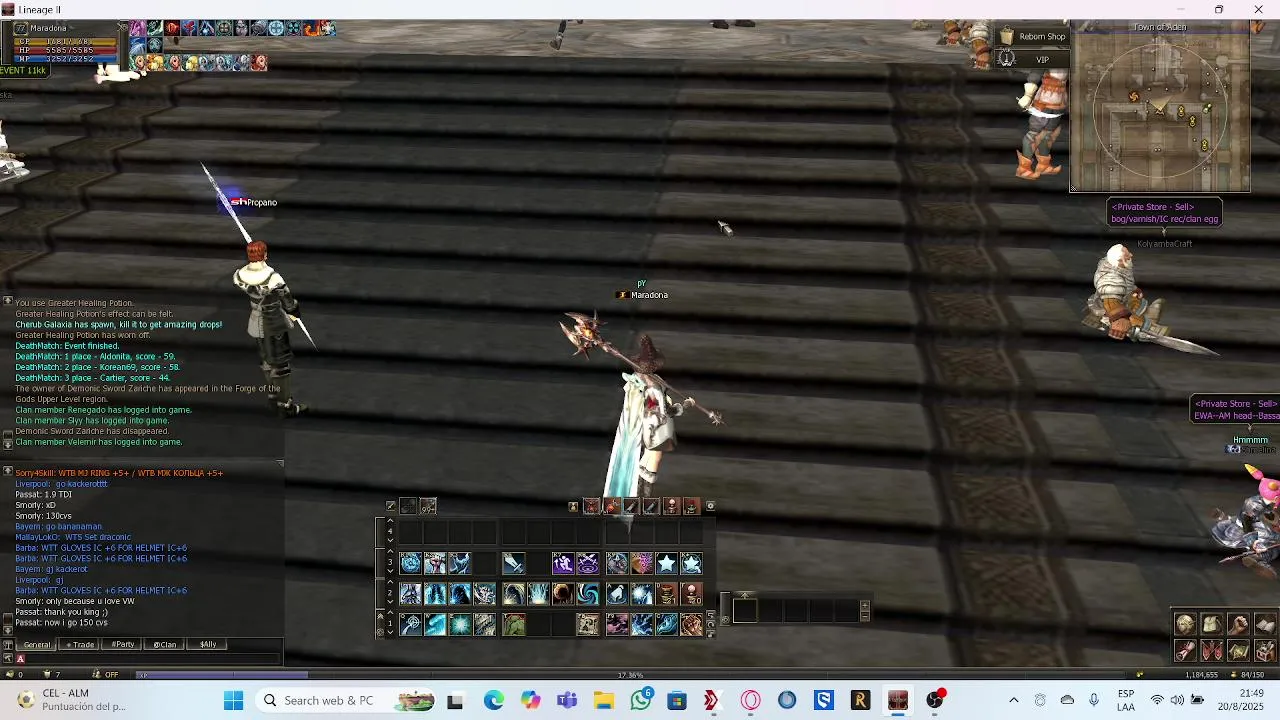Add a slot with the plus button
This screenshot has height=720, width=1280.
pyautogui.click(x=865, y=605)
